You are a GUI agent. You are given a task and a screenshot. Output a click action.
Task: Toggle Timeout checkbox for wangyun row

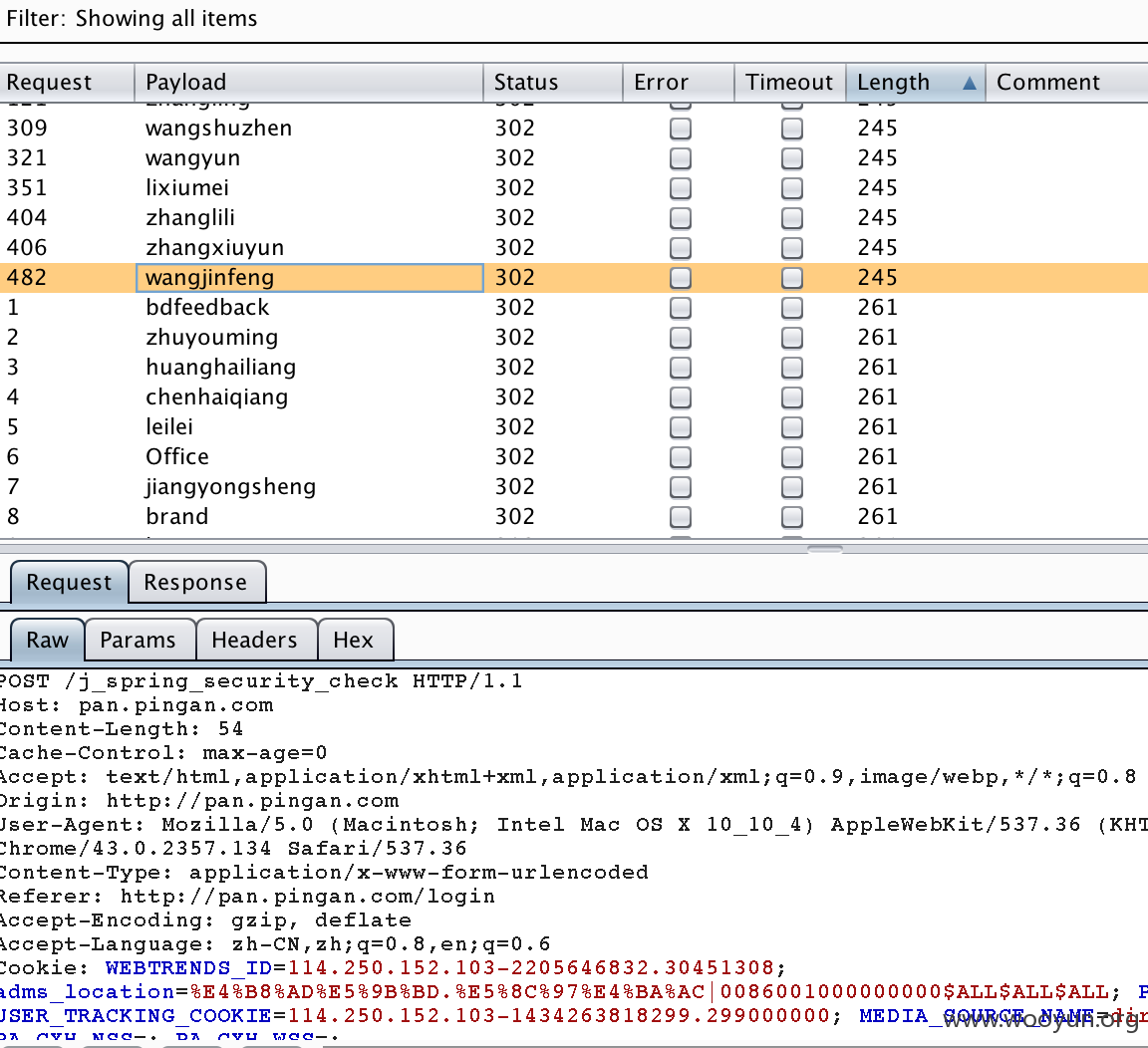(x=791, y=158)
